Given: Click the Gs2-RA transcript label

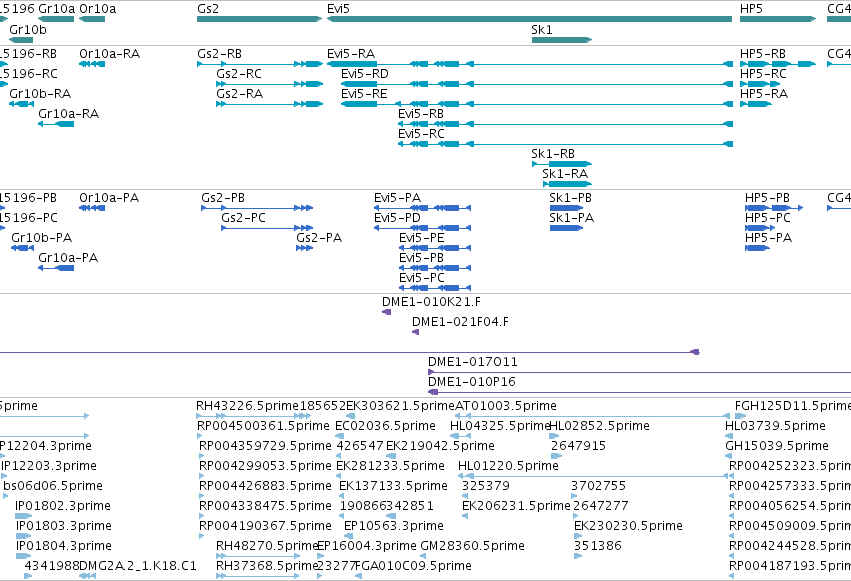Looking at the screenshot, I should click(x=239, y=94).
